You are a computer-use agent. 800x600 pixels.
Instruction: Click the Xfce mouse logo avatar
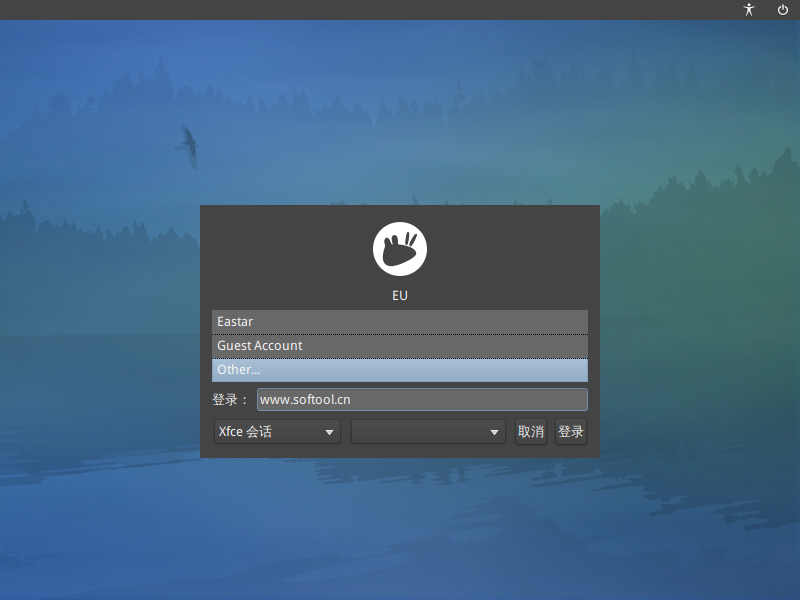click(x=399, y=249)
